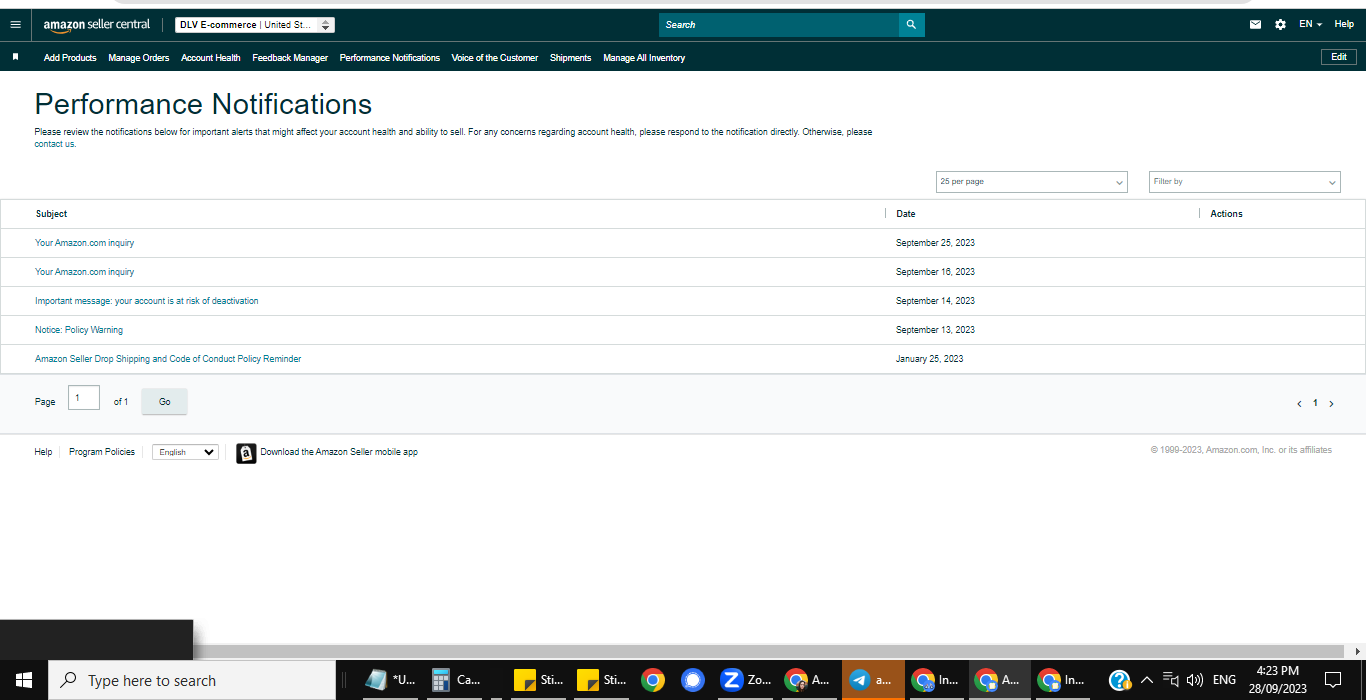Open Shipments menu item

click(x=571, y=58)
